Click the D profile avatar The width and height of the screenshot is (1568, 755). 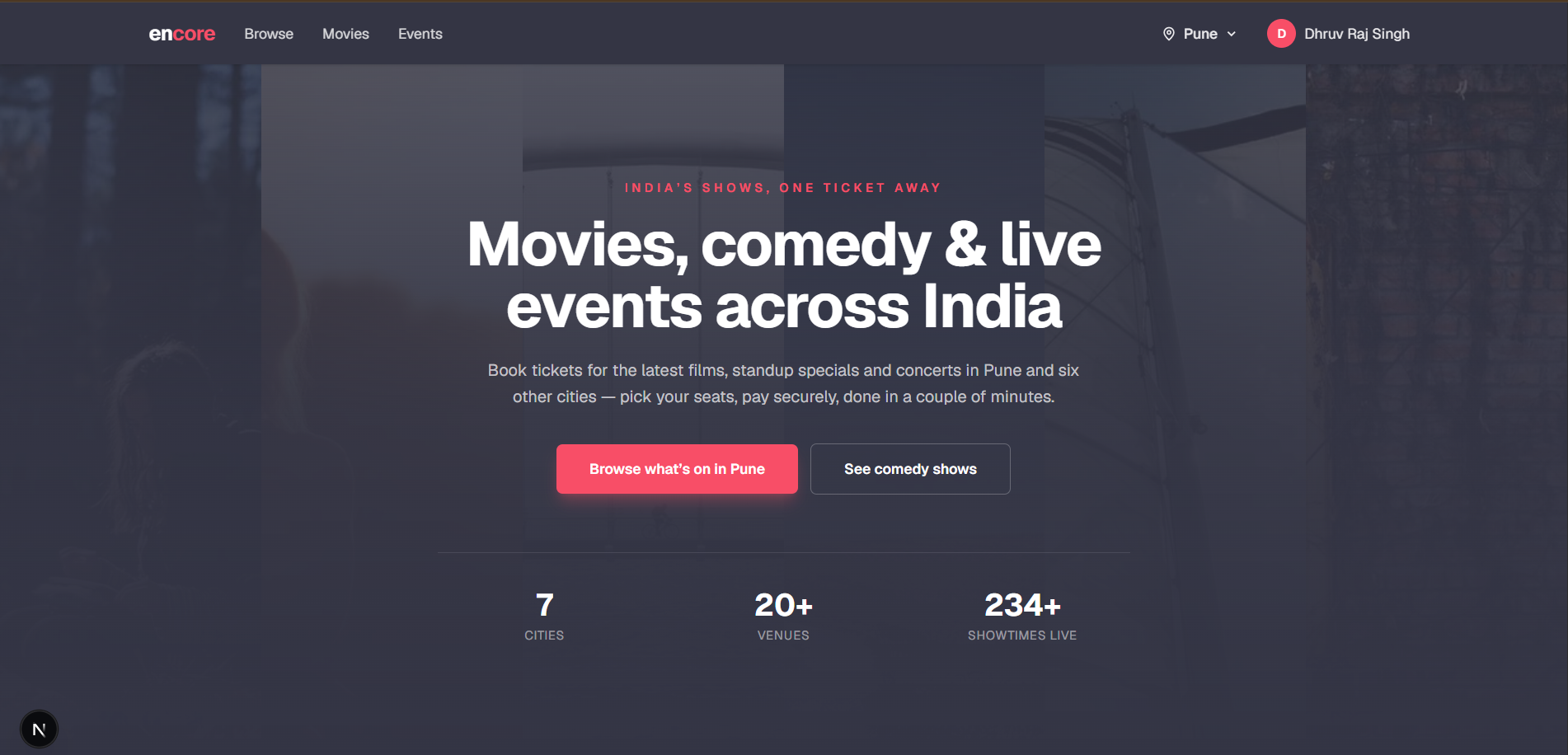tap(1281, 34)
